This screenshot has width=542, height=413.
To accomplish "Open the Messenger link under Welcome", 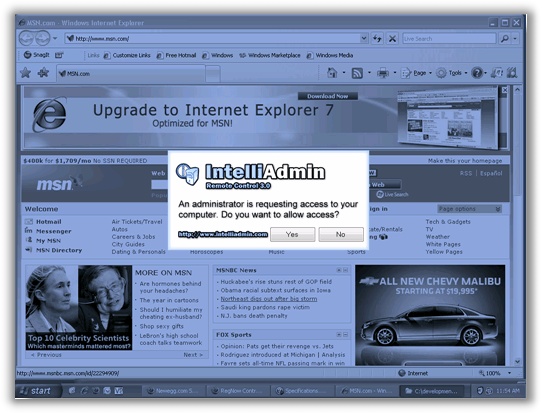I will 54,231.
